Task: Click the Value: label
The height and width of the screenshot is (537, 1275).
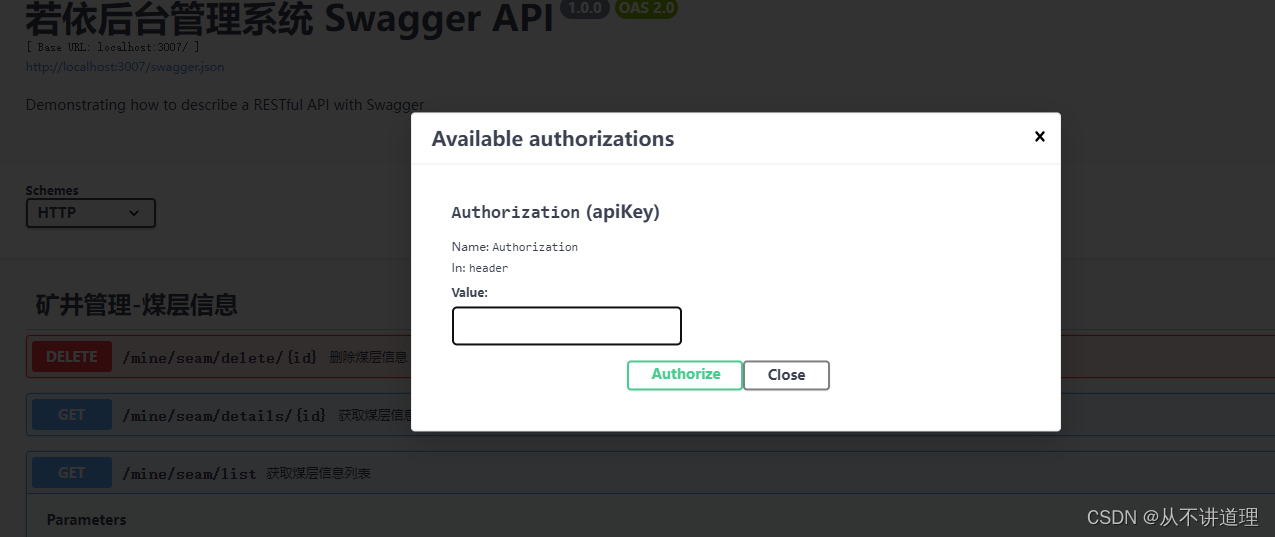Action: point(470,292)
